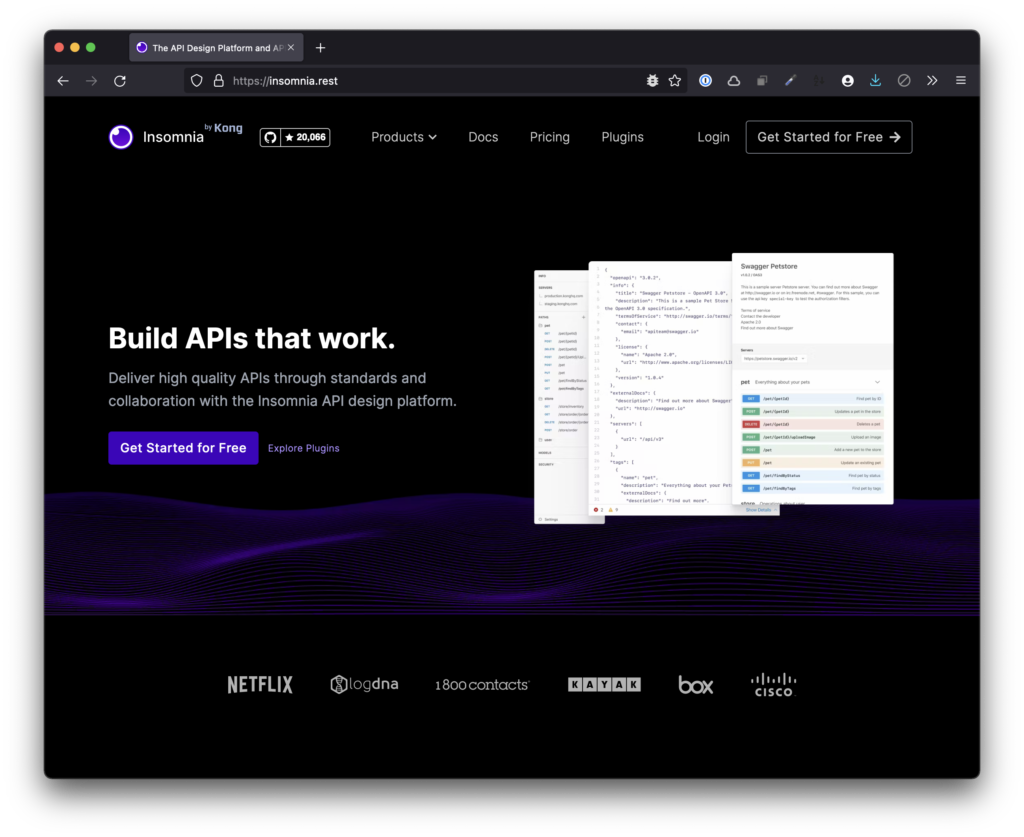This screenshot has height=837, width=1024.
Task: Bookmark this page with the star icon
Action: [x=675, y=80]
